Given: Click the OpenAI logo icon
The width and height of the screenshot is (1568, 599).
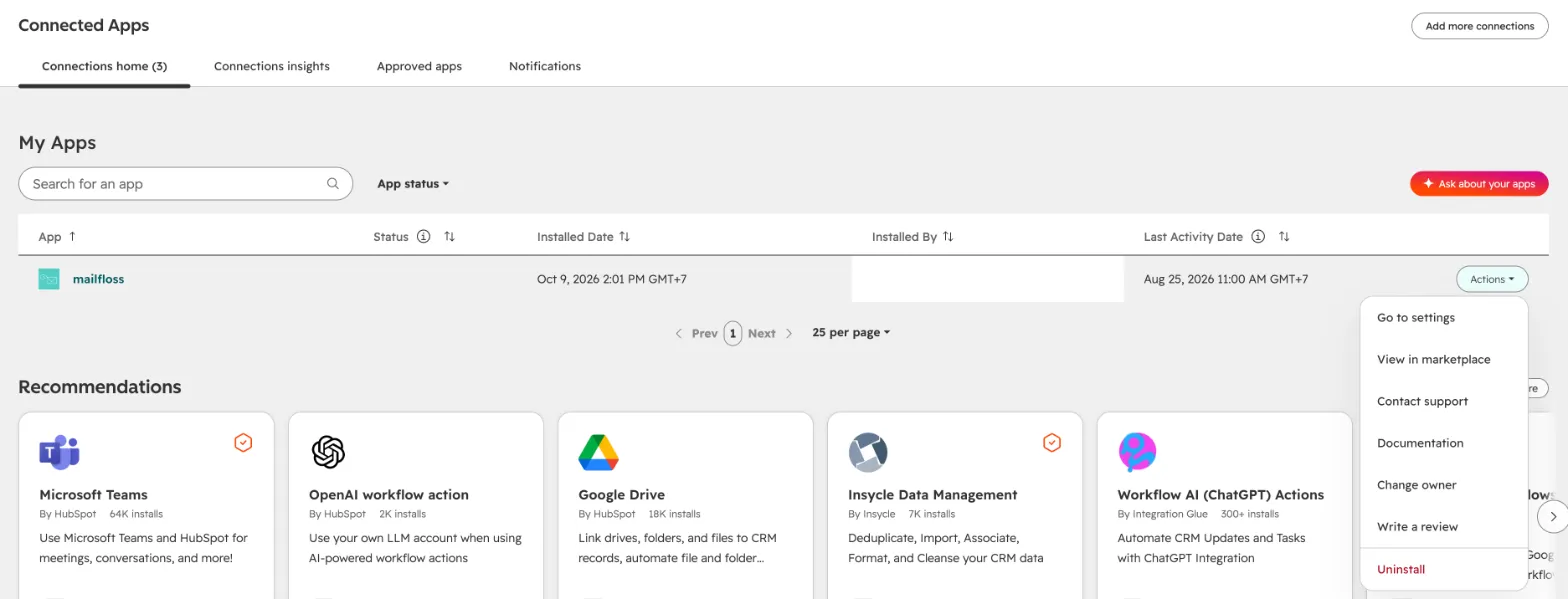Looking at the screenshot, I should 328,452.
